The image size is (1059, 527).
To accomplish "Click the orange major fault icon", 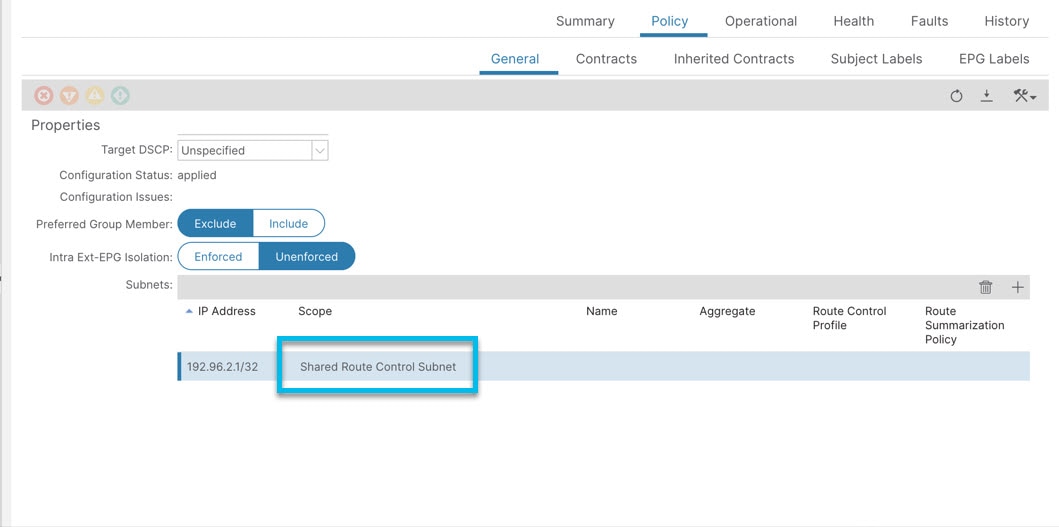I will [x=69, y=96].
